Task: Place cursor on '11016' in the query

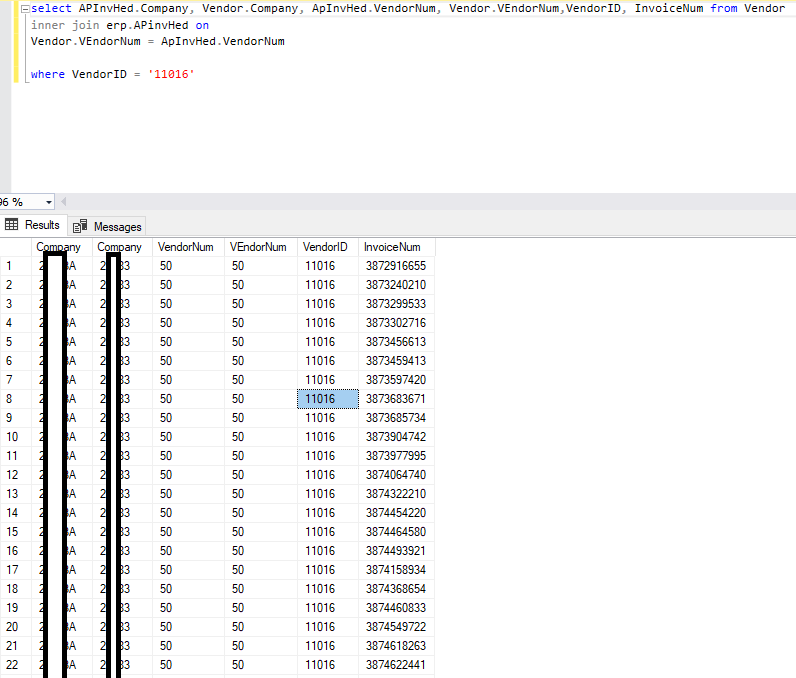Action: (x=170, y=75)
